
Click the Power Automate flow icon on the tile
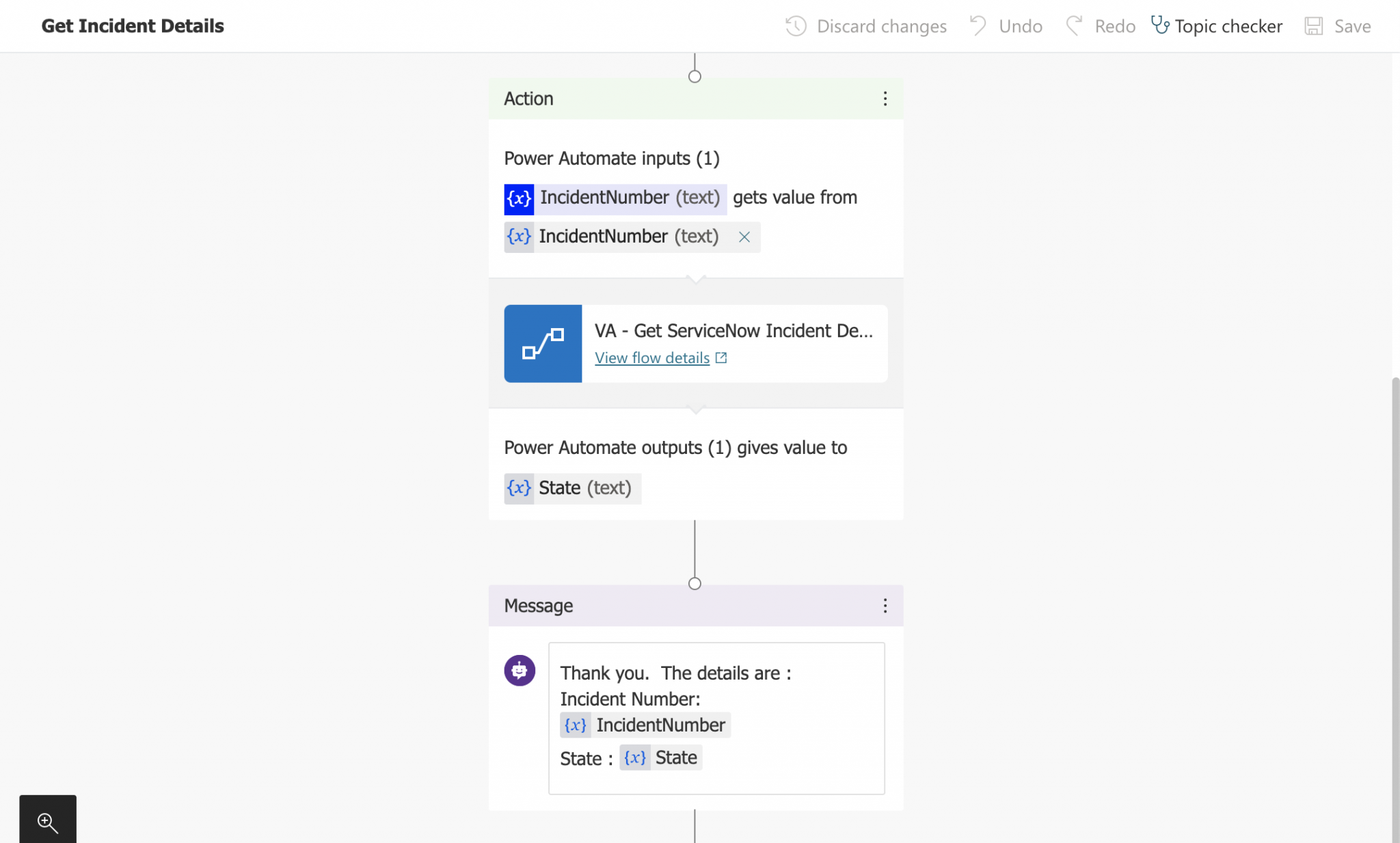tap(542, 343)
